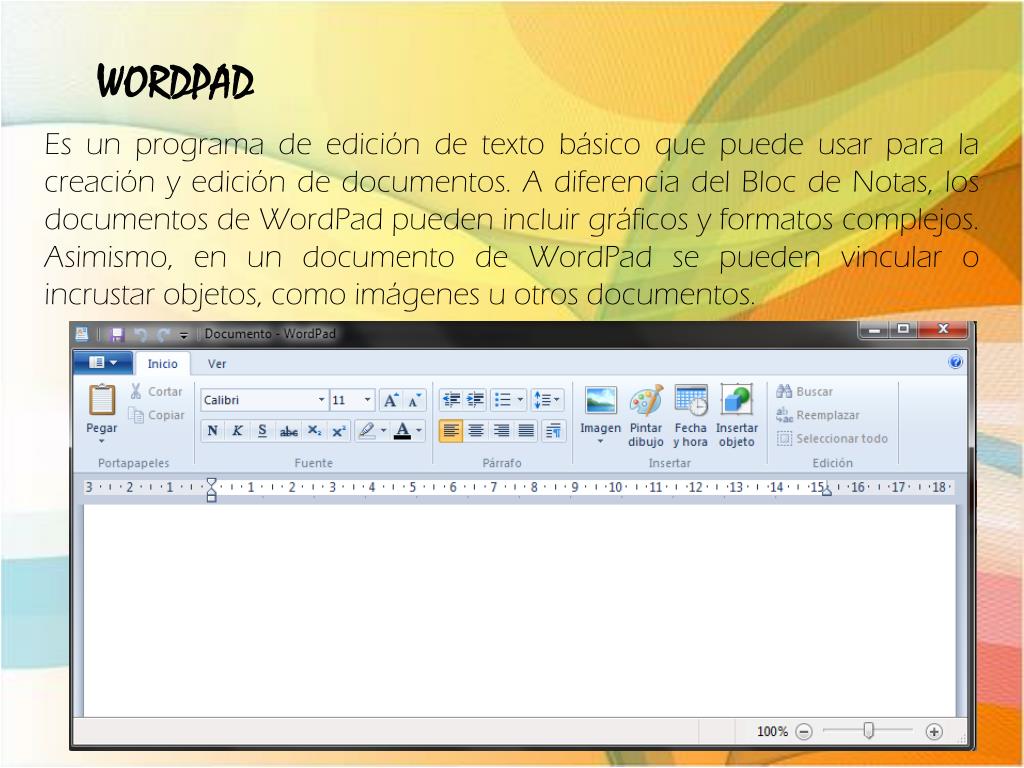Viewport: 1024px width, 768px height.
Task: Click Cortar scissors button
Action: 156,391
